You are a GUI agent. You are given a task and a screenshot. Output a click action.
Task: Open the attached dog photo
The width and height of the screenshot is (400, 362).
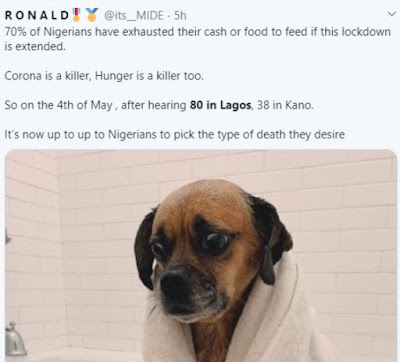(201, 256)
